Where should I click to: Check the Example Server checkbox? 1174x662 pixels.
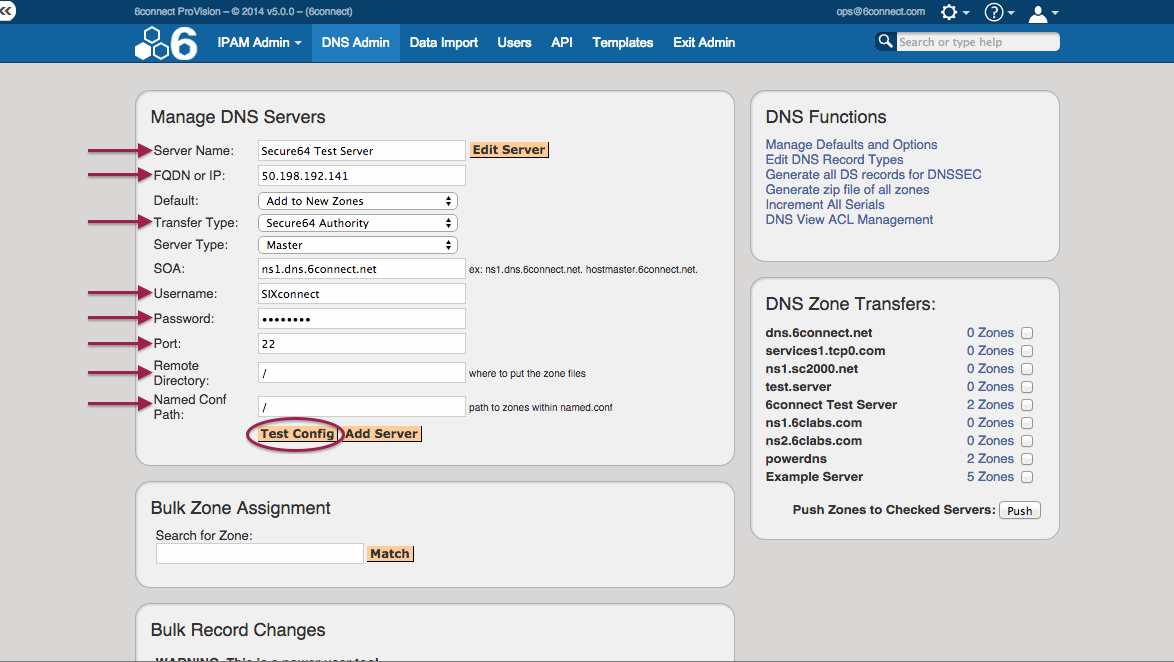coord(1027,477)
